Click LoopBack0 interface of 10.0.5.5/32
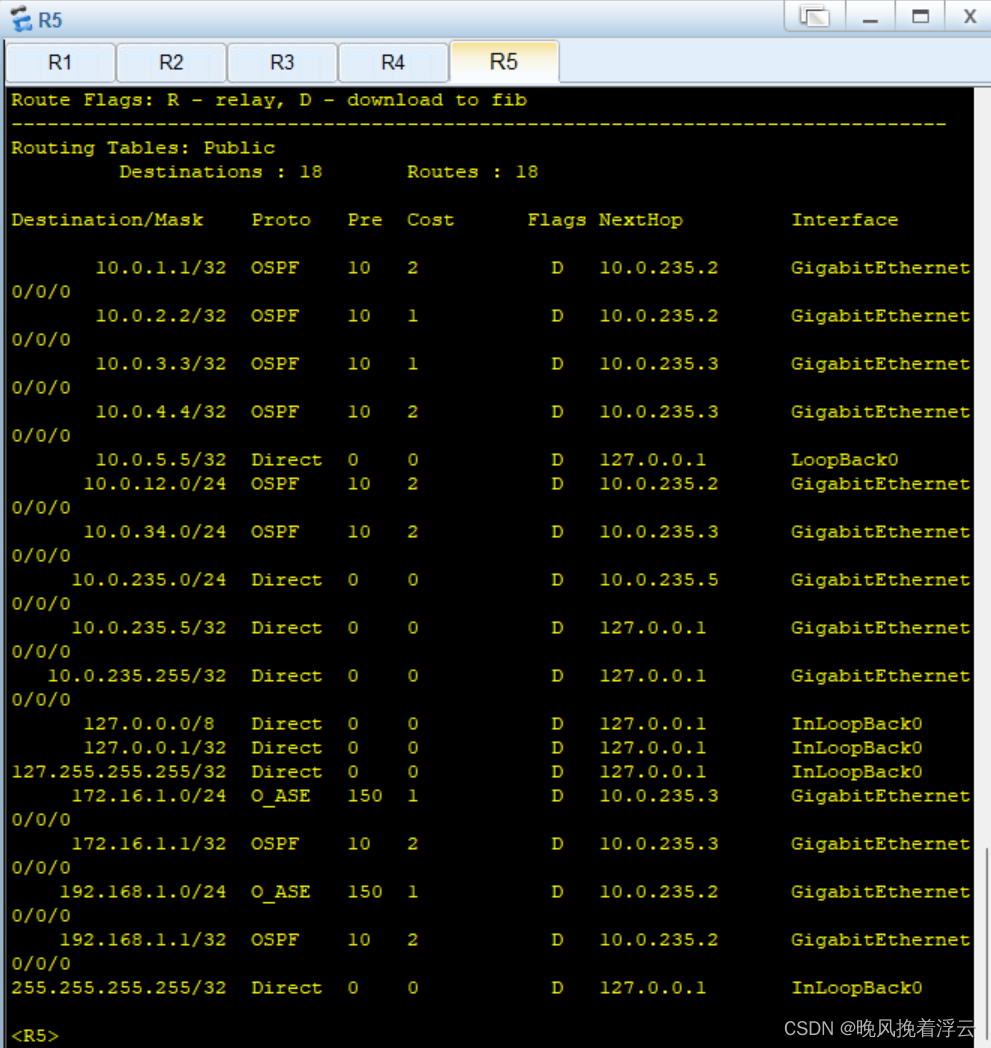991x1048 pixels. (x=845, y=460)
